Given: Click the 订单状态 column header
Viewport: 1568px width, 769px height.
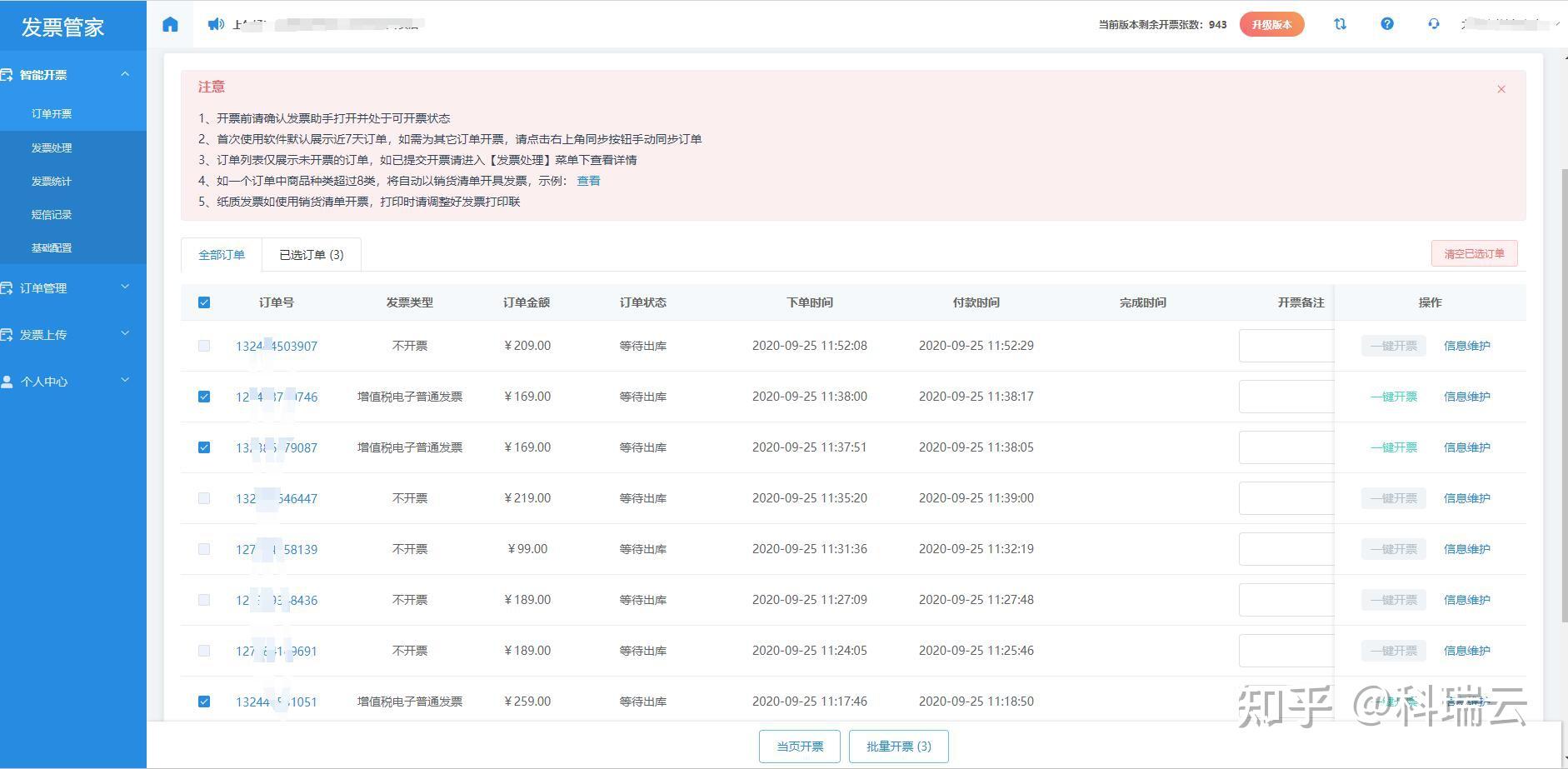Looking at the screenshot, I should [x=643, y=302].
